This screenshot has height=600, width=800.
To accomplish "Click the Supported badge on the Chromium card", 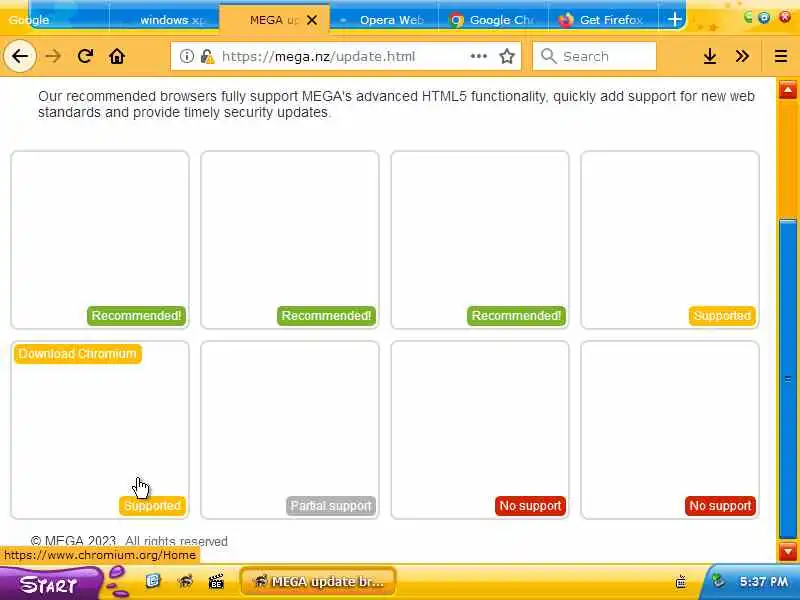I will [152, 506].
